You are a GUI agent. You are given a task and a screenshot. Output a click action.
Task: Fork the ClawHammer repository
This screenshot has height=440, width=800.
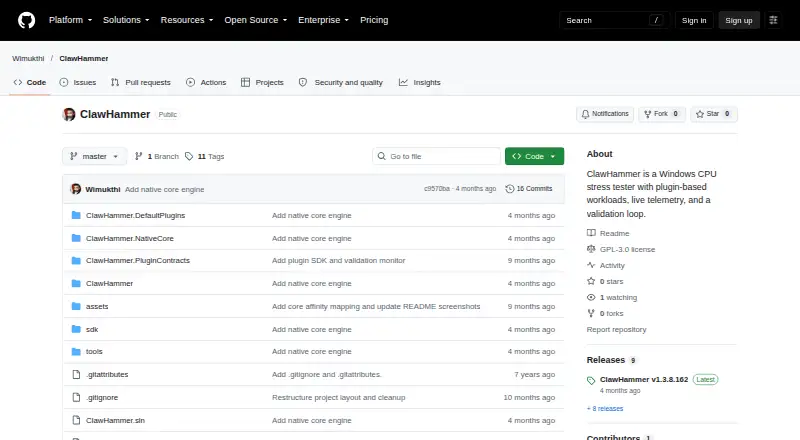(x=662, y=114)
